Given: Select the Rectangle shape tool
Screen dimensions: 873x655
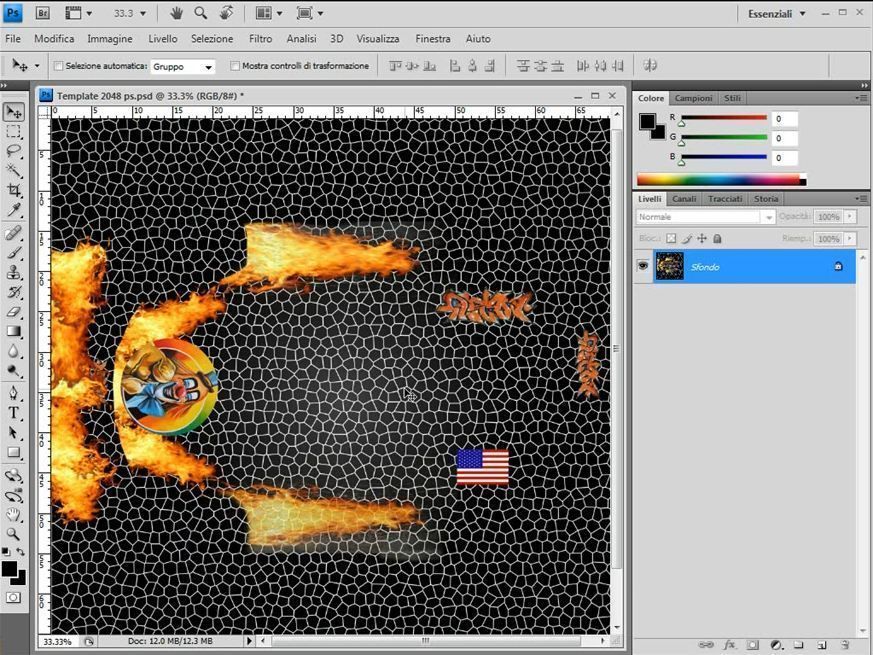Looking at the screenshot, I should coord(14,452).
